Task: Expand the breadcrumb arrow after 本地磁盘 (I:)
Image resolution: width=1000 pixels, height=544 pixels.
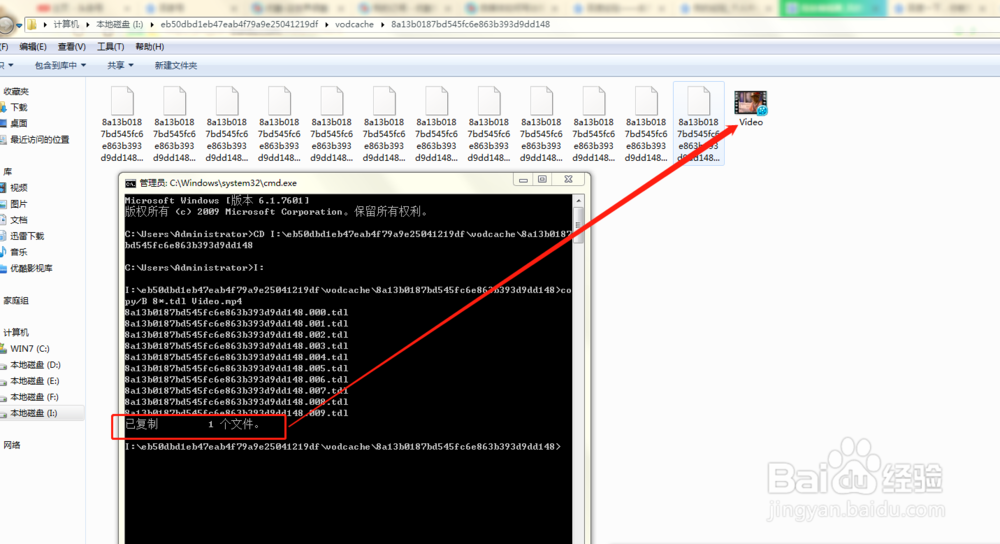Action: pyautogui.click(x=152, y=24)
